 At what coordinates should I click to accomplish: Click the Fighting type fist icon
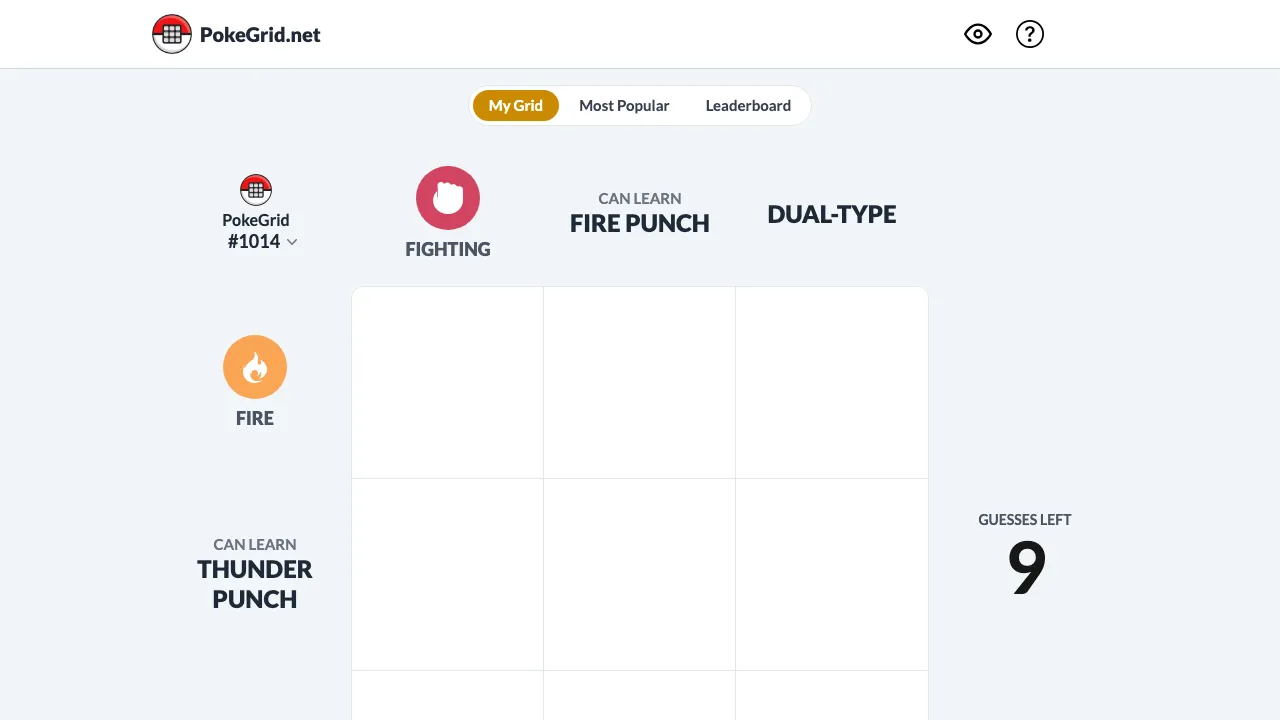pyautogui.click(x=448, y=198)
